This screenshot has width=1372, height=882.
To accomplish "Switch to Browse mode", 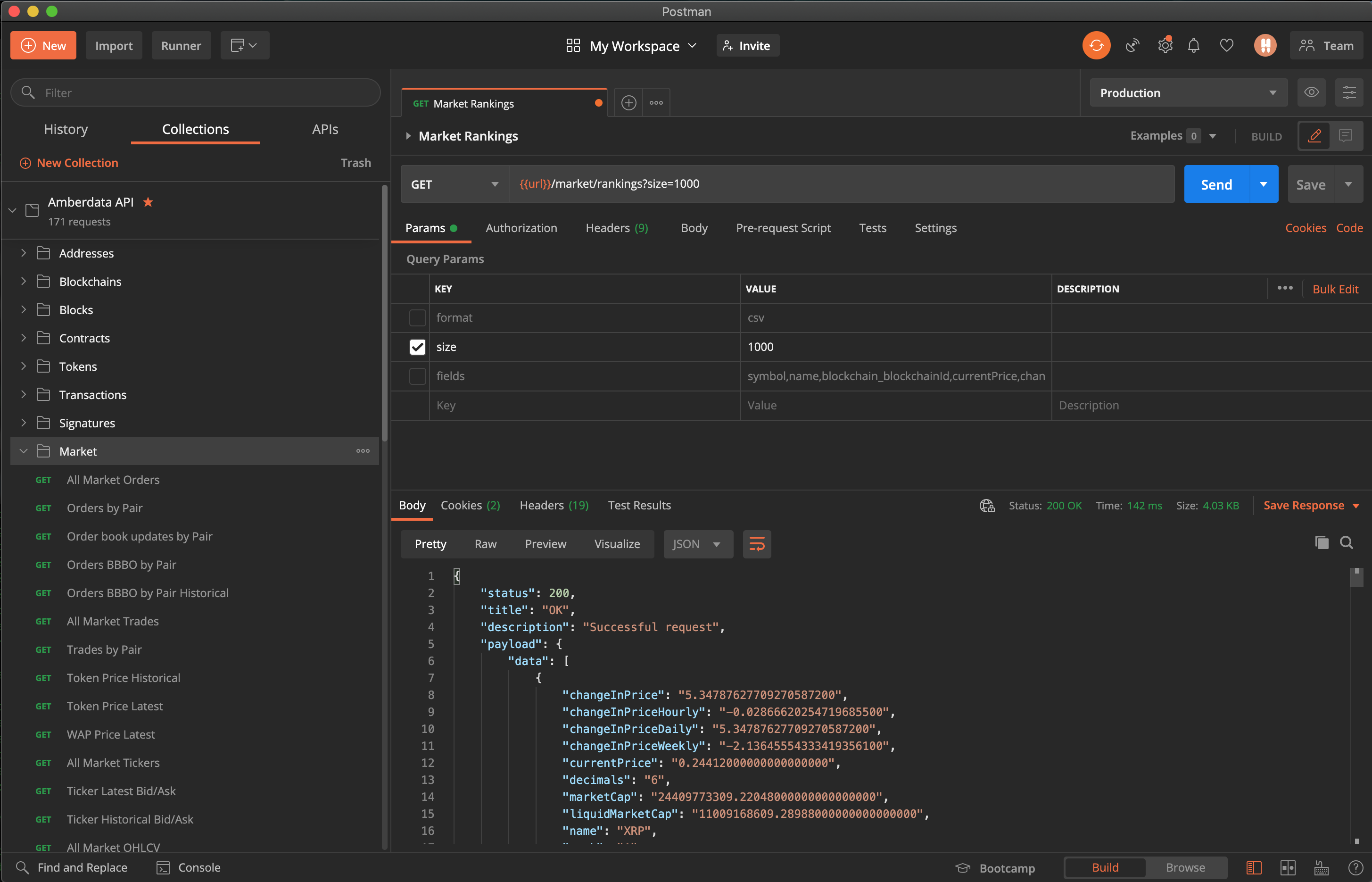I will click(1185, 868).
